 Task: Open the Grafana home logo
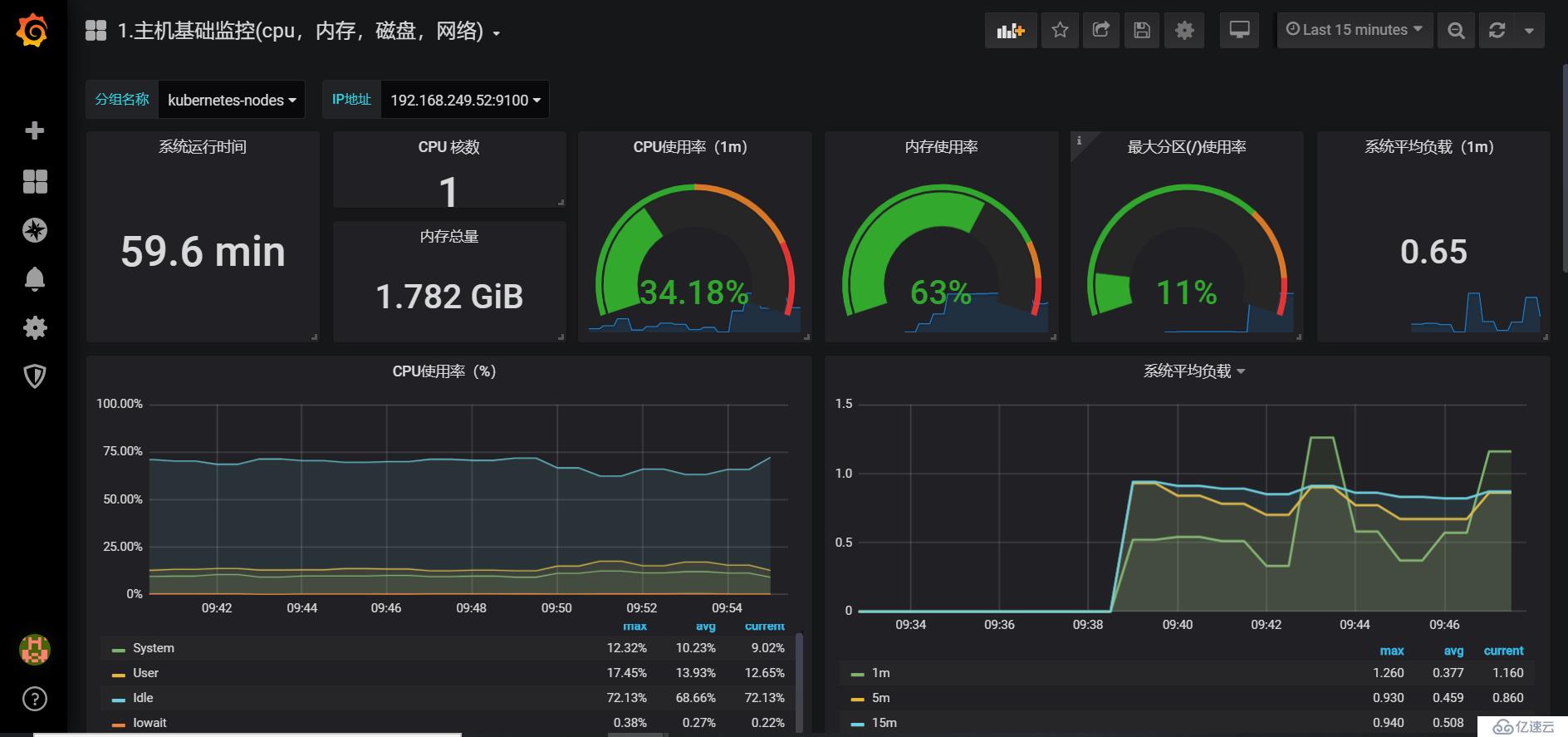(33, 31)
